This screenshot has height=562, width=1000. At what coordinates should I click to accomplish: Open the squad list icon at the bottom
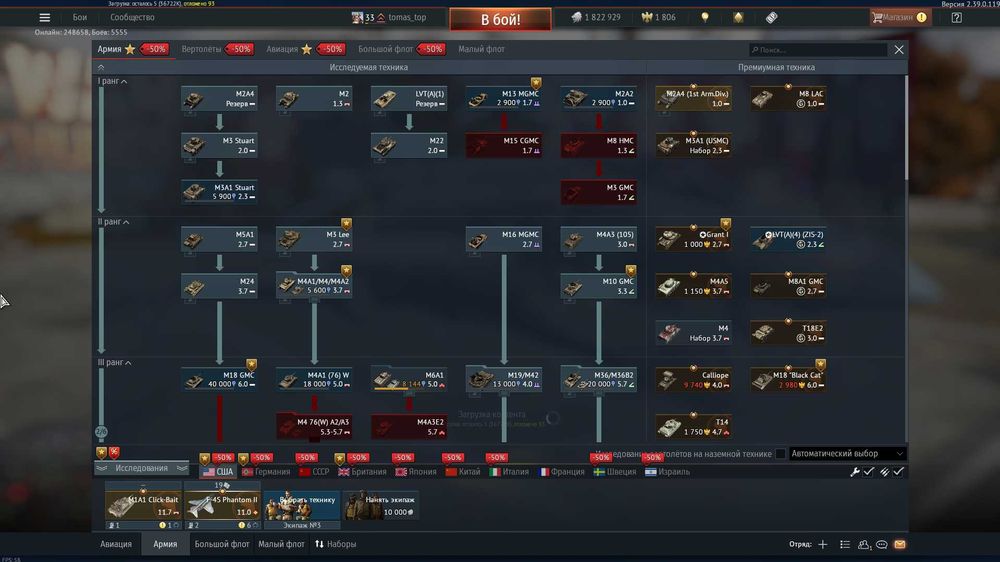845,544
